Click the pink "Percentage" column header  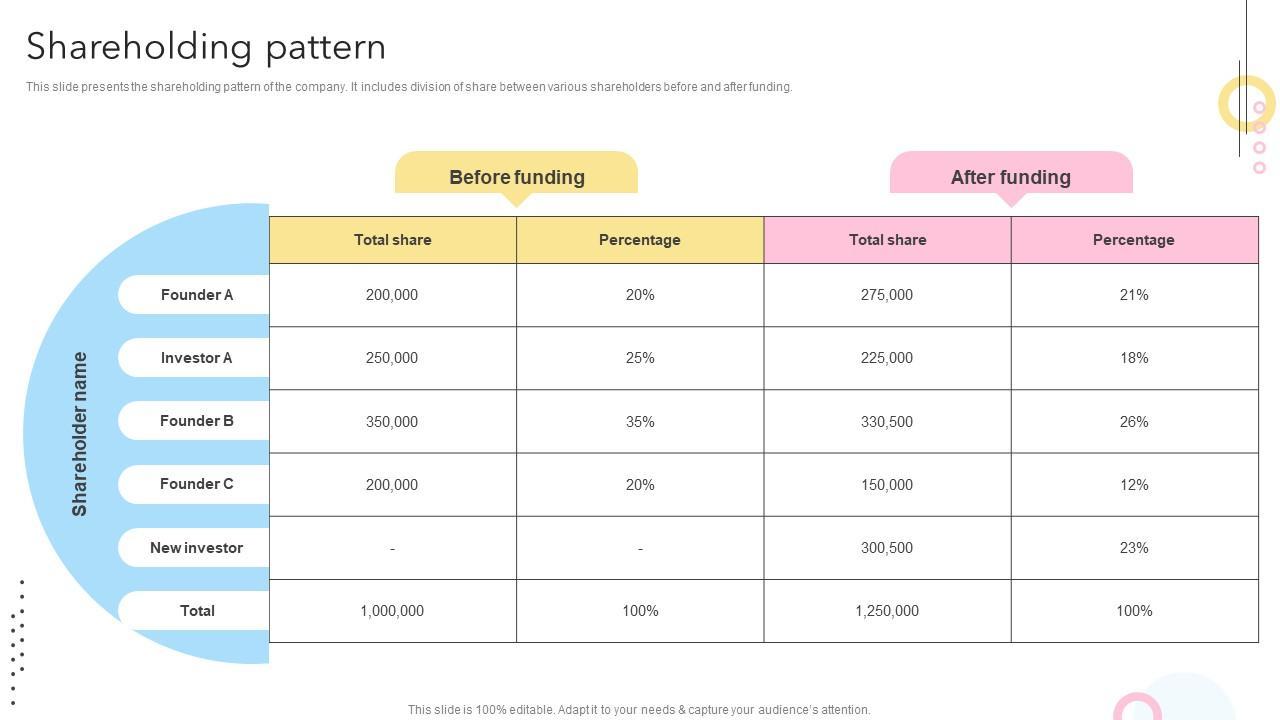(x=1133, y=240)
